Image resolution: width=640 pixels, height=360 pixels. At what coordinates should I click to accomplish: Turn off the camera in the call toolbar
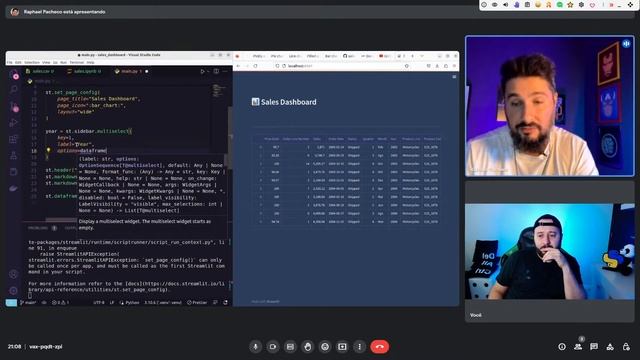pyautogui.click(x=273, y=347)
